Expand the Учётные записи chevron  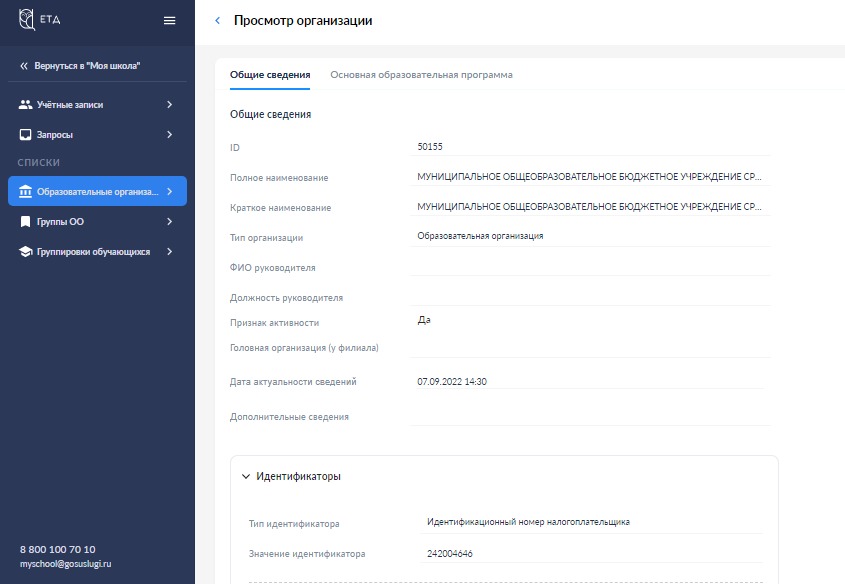[x=170, y=105]
